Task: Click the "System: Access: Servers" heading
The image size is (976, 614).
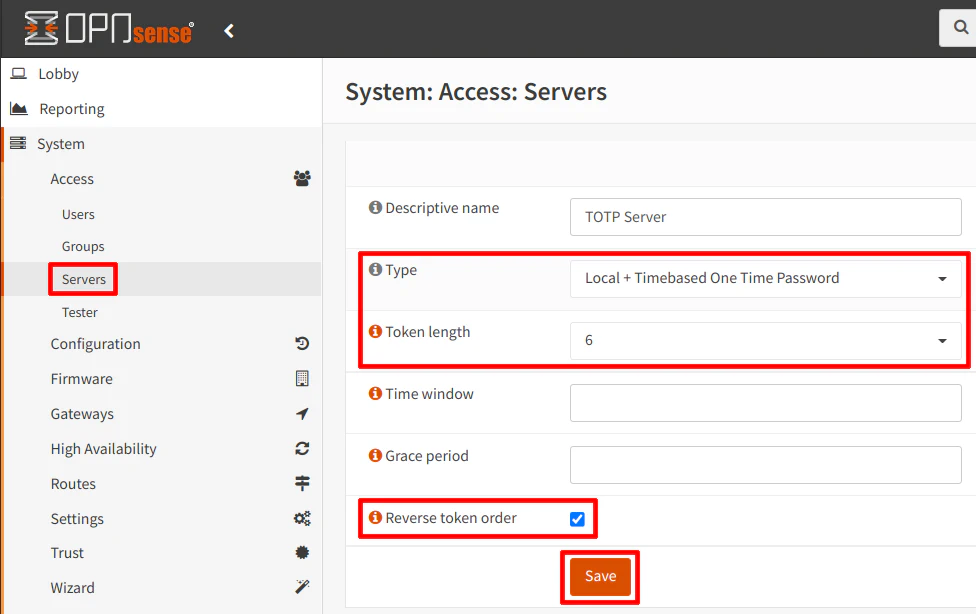Action: (x=476, y=92)
